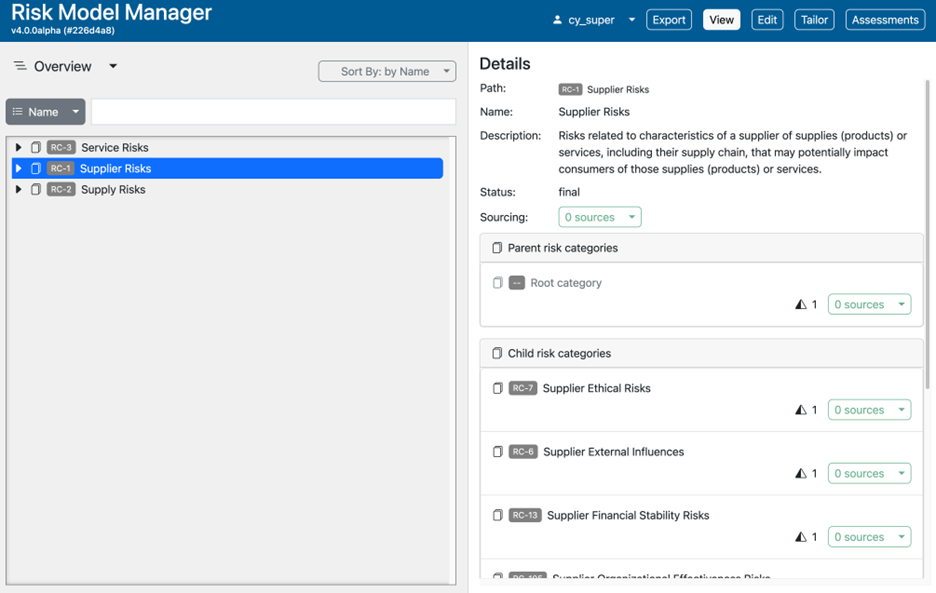Click the category icon beside Supplier Risks tree row
936x593 pixels.
pyautogui.click(x=36, y=168)
